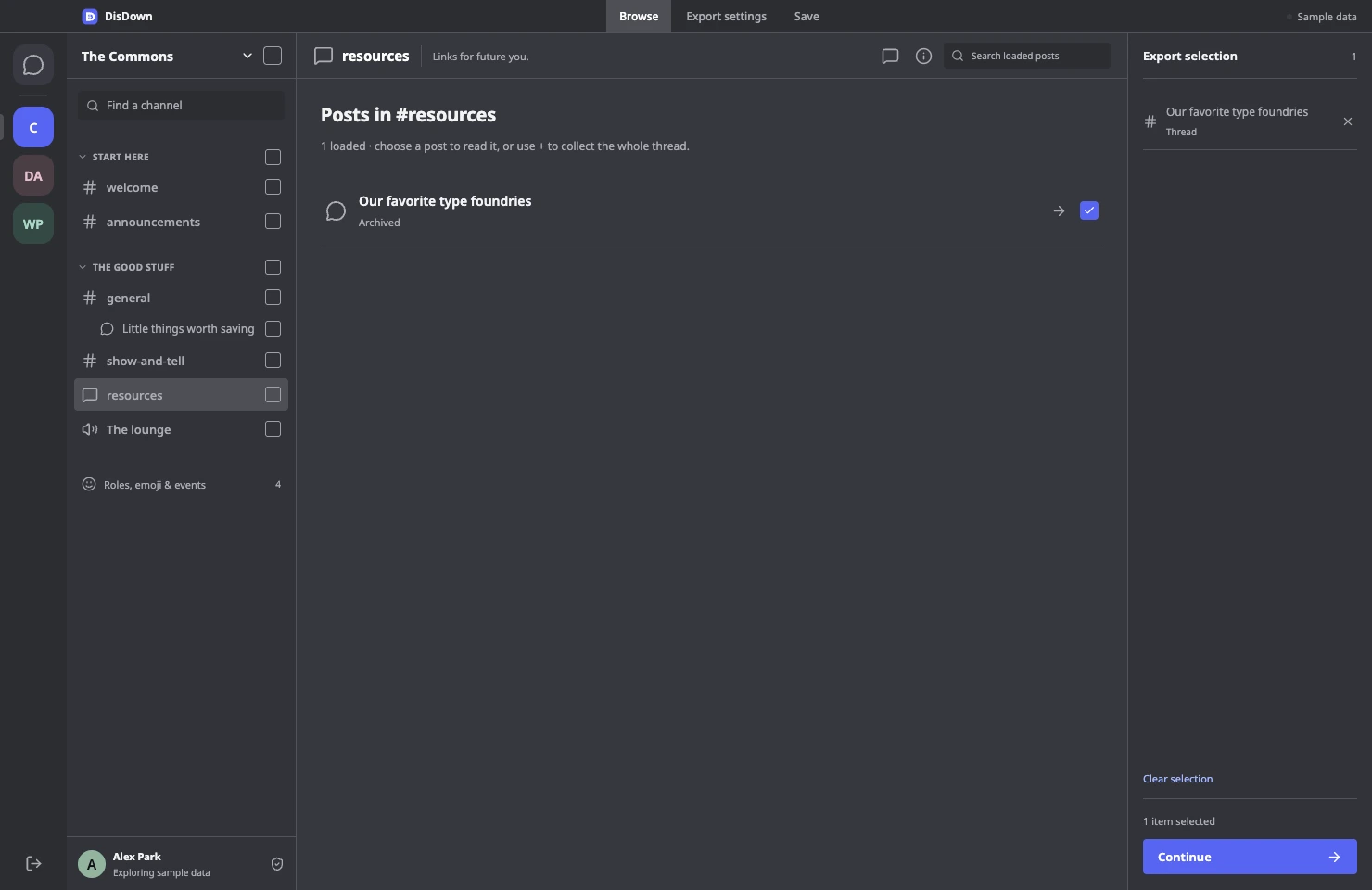This screenshot has height=890, width=1372.
Task: Open the Save tab
Action: coord(807,17)
